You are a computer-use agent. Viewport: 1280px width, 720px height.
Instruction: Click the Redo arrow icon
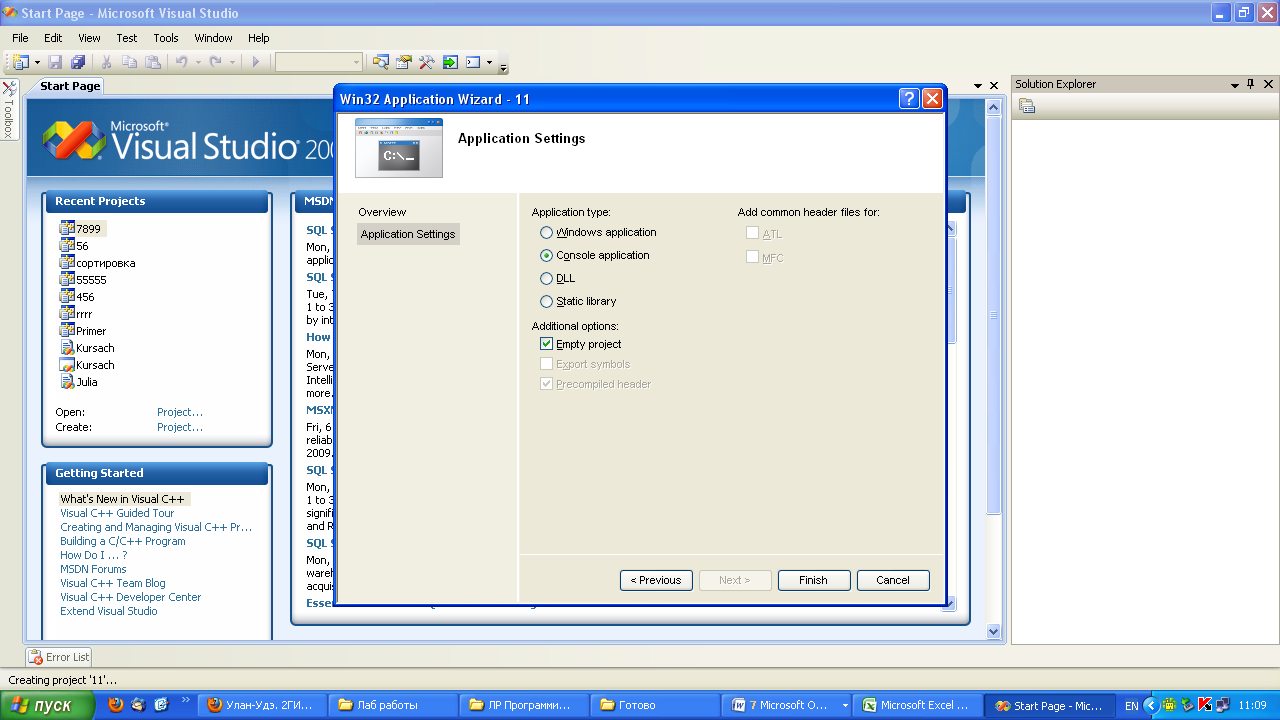click(x=215, y=62)
